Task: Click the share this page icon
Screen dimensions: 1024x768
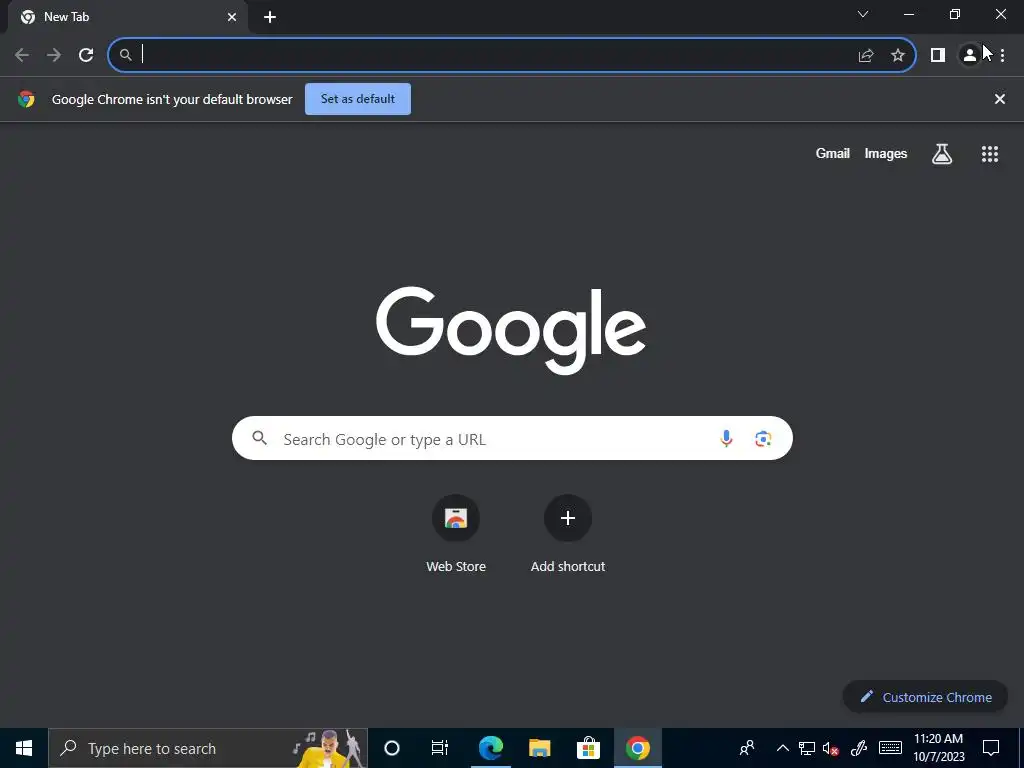Action: 866,56
